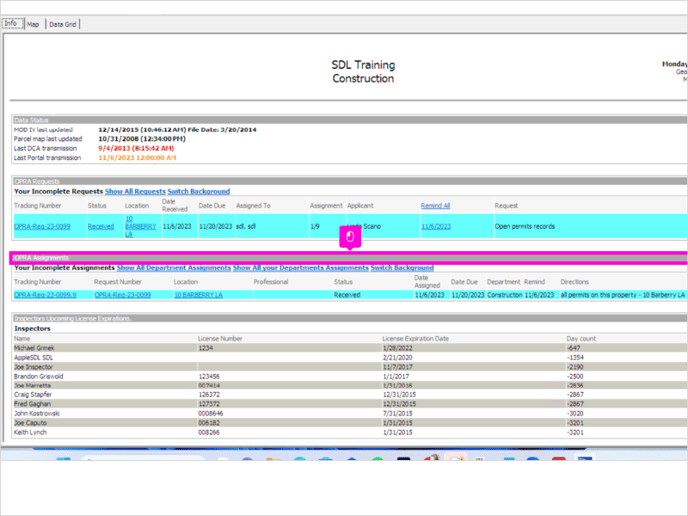Click Inspectors Upcoming License Expirations header

coord(349,319)
